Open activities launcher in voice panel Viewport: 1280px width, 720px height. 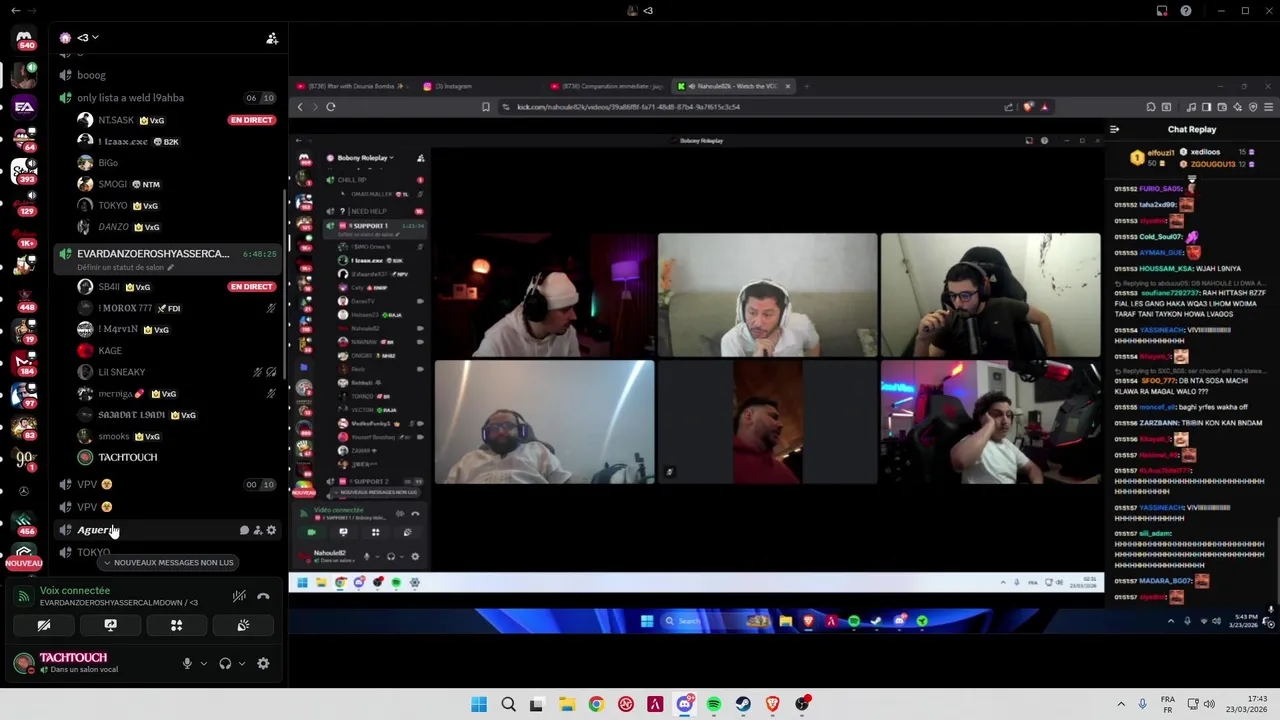[176, 625]
